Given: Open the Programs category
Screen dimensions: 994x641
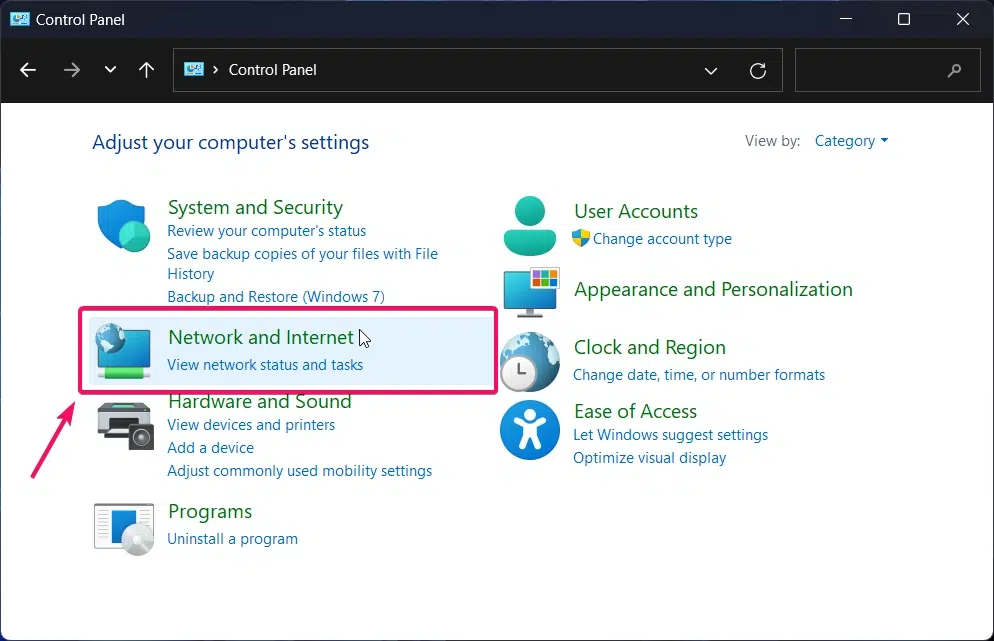Looking at the screenshot, I should pos(210,512).
